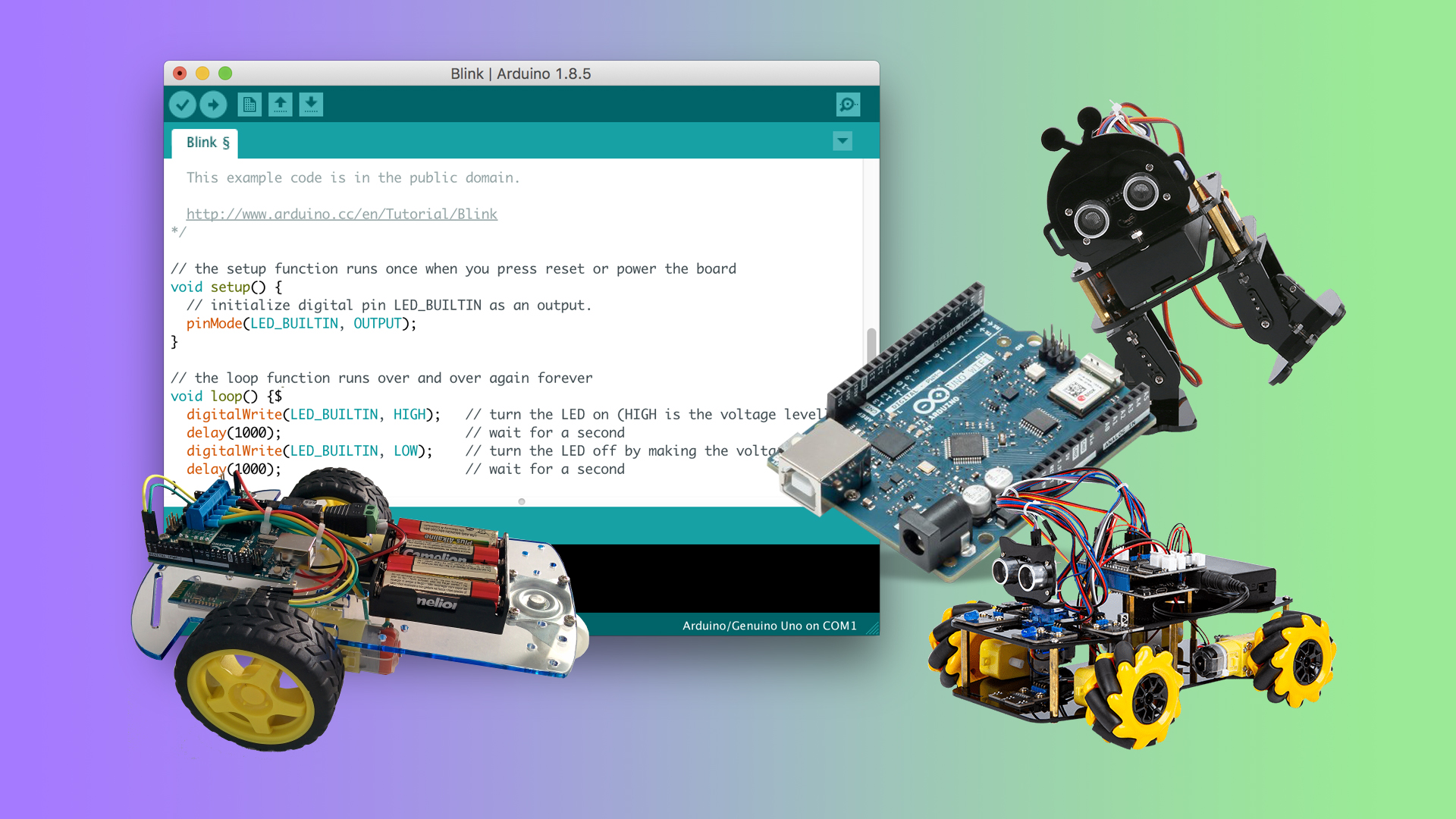The width and height of the screenshot is (1456, 819).
Task: Click the comment 'This example code is in the public domain.'
Action: [353, 178]
